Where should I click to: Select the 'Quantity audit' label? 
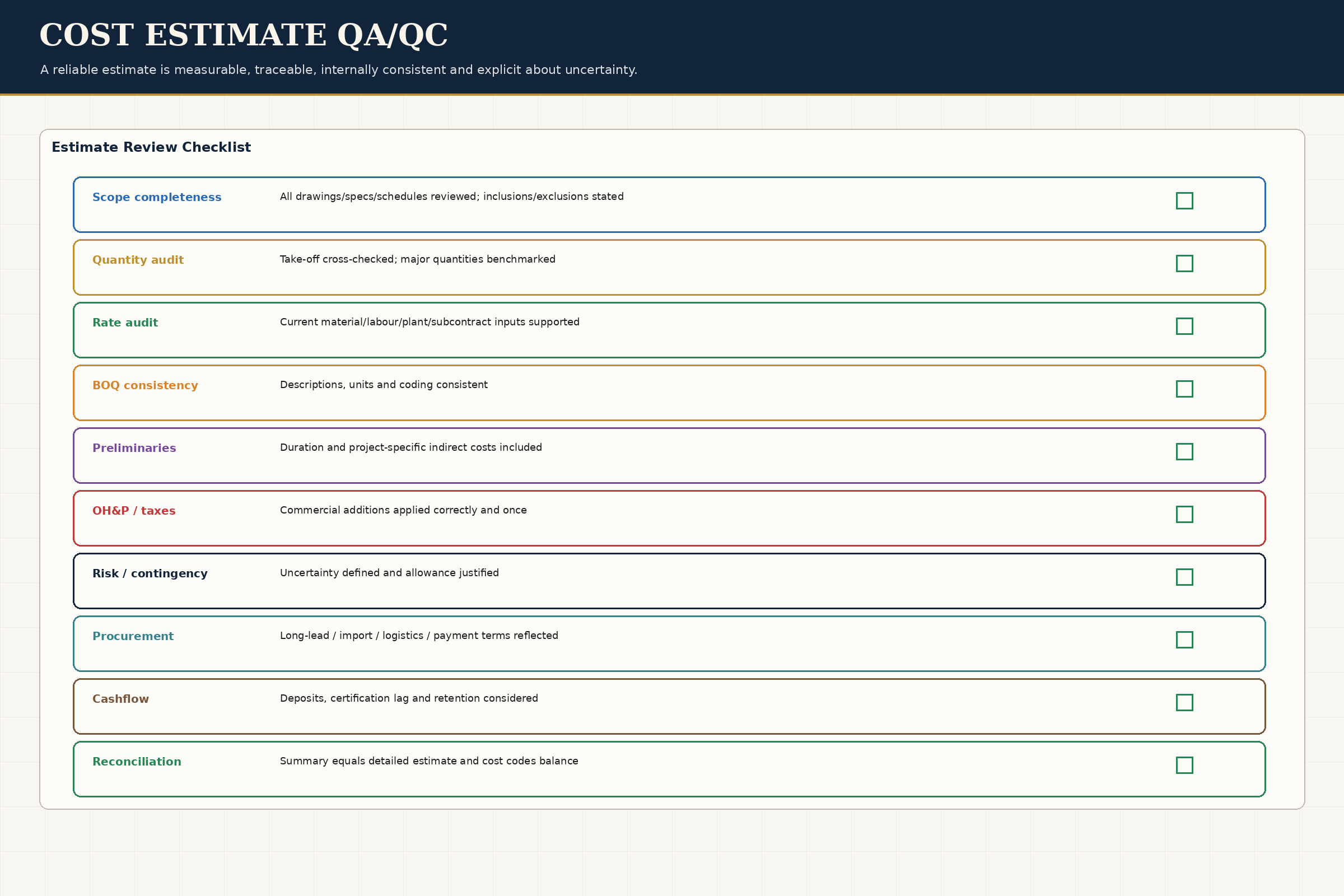(138, 260)
